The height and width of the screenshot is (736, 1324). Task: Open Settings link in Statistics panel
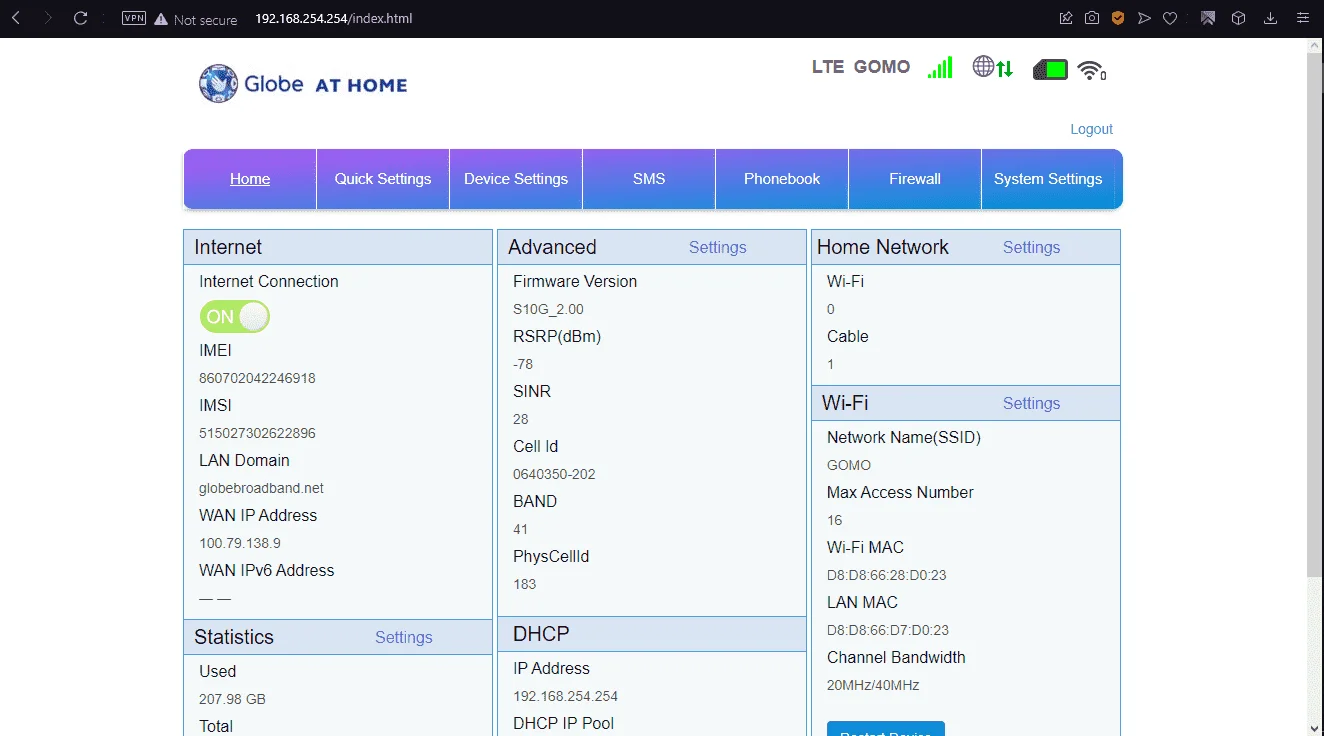(x=404, y=637)
